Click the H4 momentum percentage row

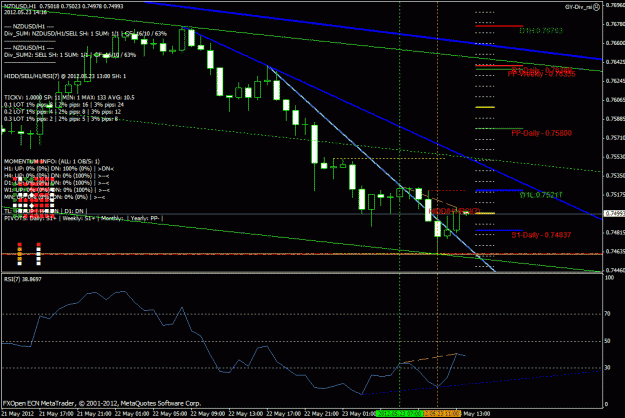coord(56,176)
